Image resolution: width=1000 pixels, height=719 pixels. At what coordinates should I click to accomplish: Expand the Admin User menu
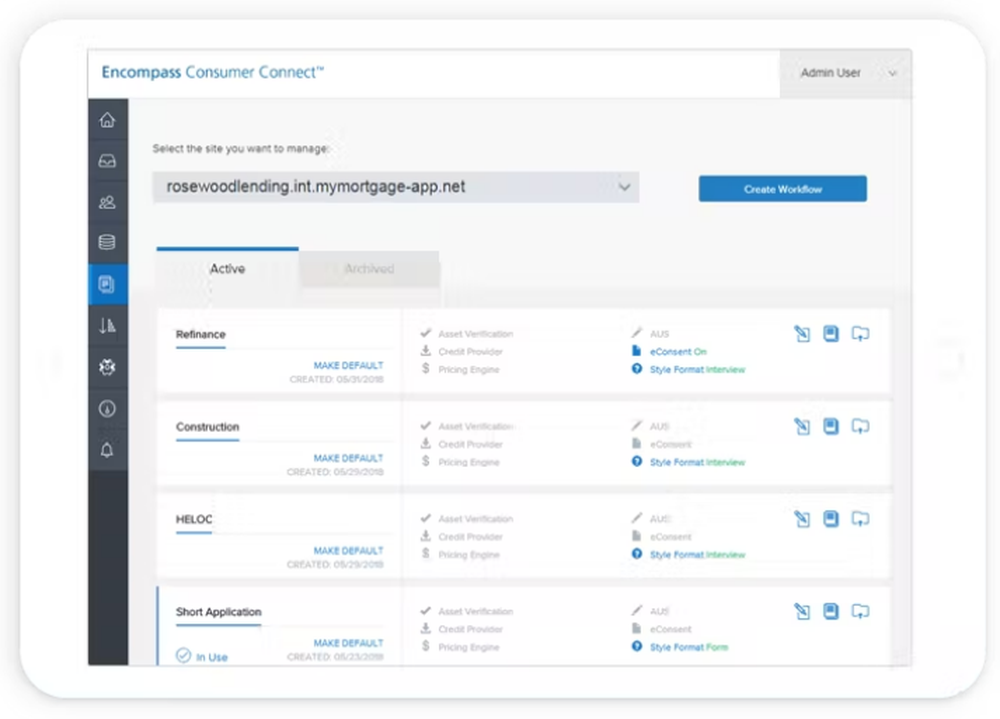point(846,73)
